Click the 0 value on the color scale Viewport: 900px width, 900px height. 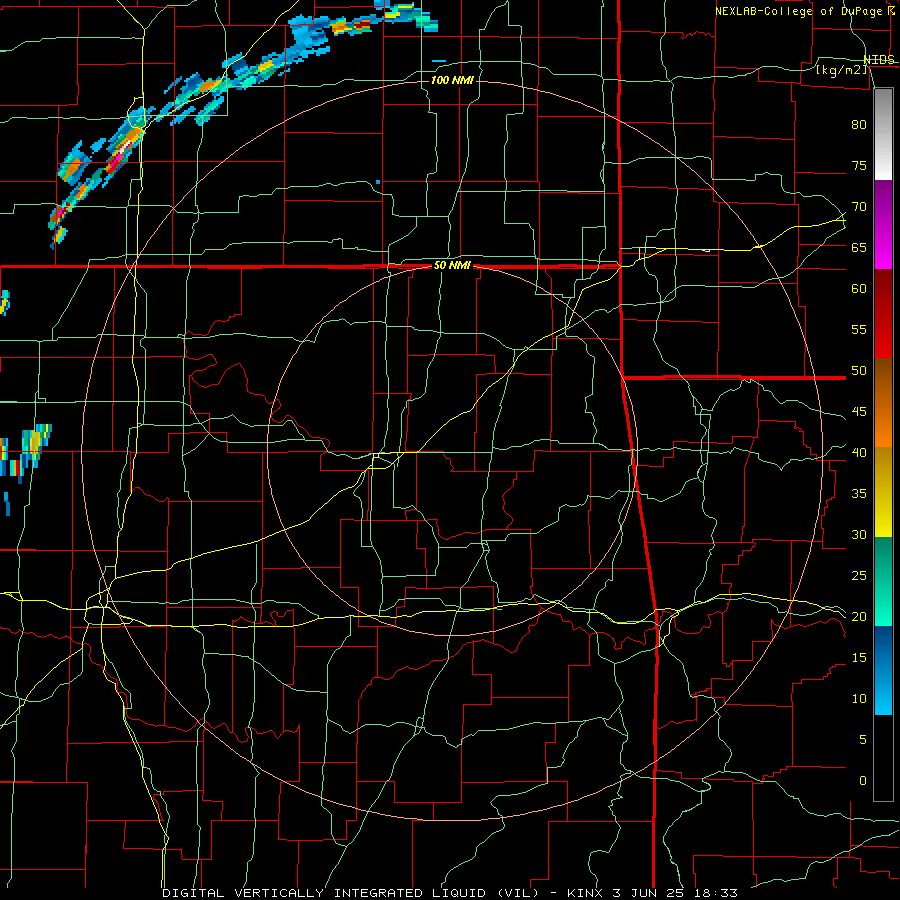coord(863,780)
